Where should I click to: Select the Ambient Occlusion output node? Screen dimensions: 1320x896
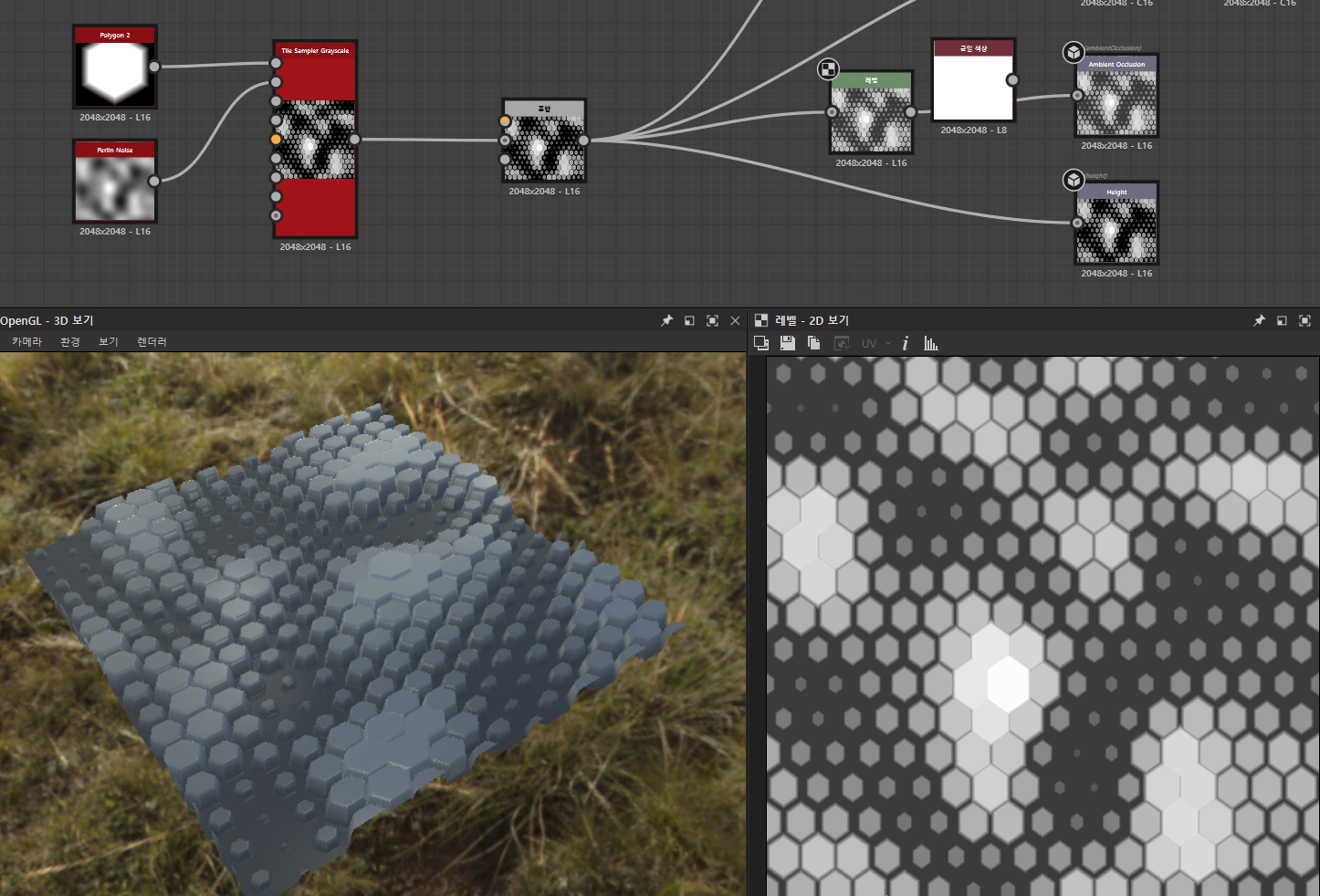coord(1116,96)
